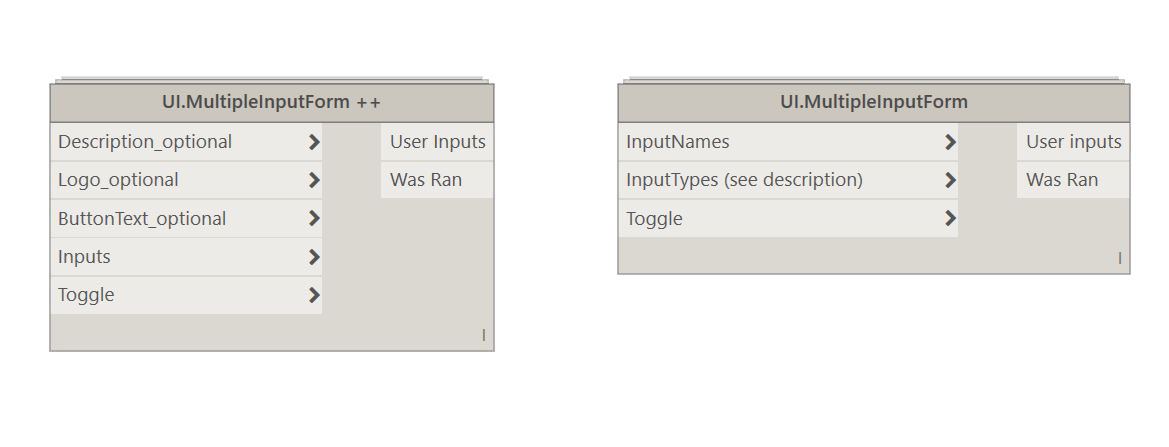Screen dimensions: 1169x447
Task: Click the Description_optional input port label
Action: click(x=145, y=142)
